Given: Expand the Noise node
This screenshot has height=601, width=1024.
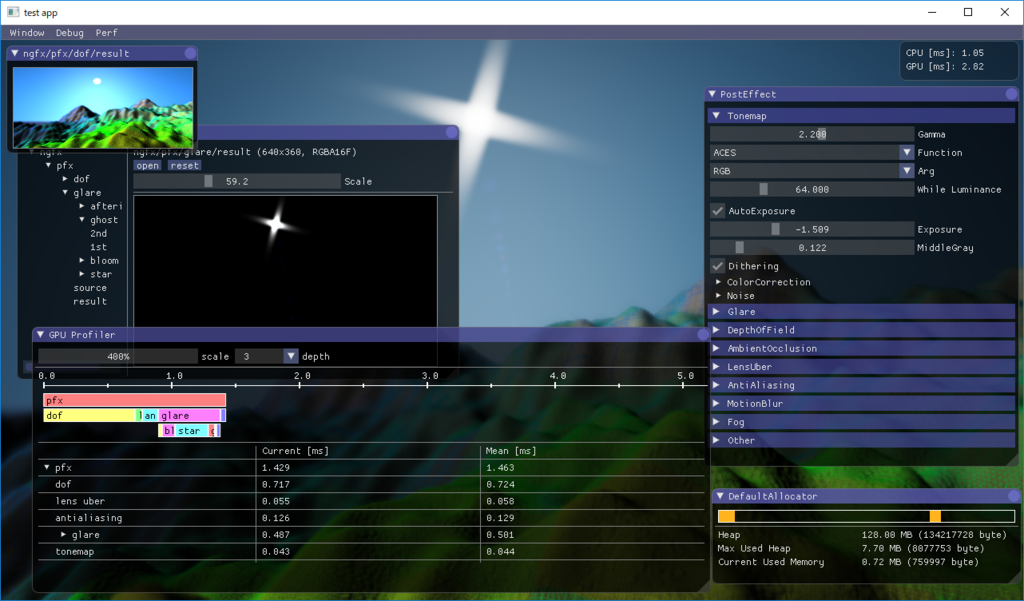Looking at the screenshot, I should click(719, 296).
